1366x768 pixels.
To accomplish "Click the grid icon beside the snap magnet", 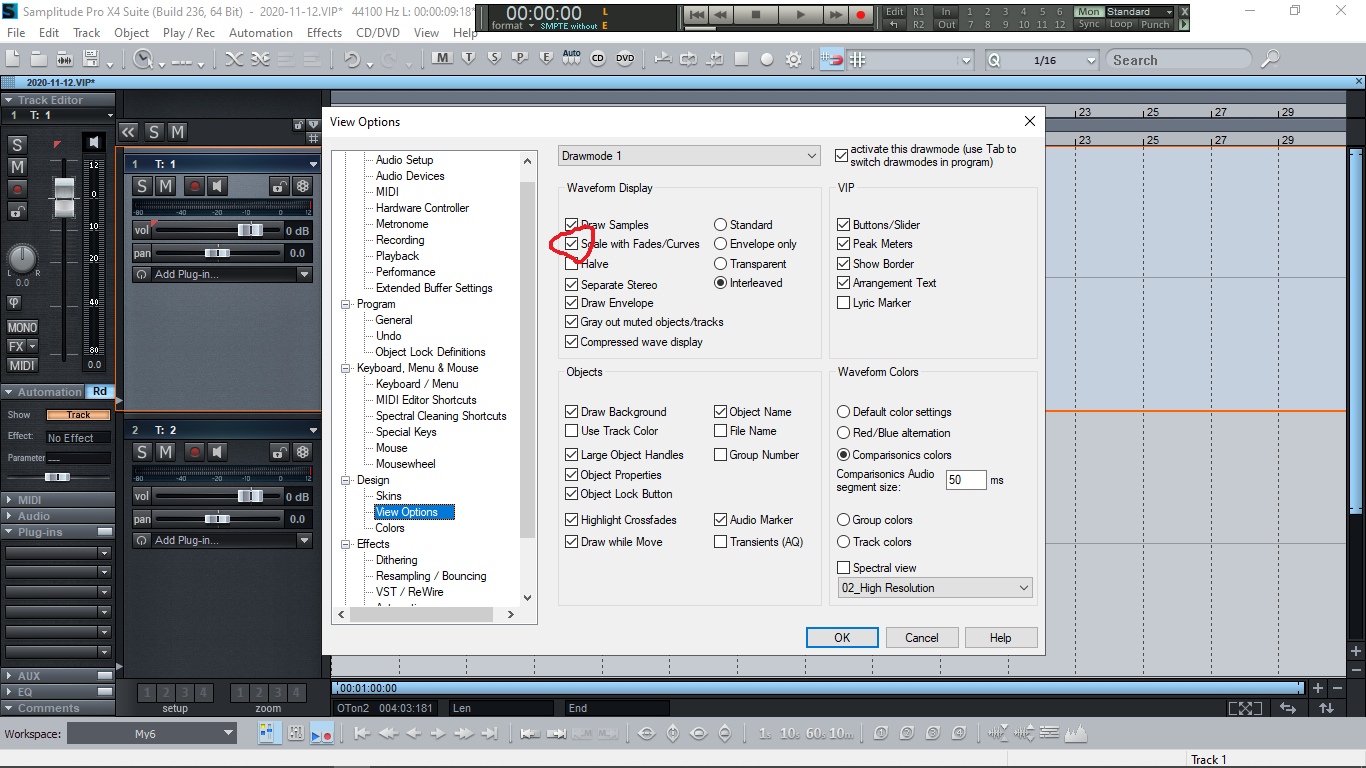I will (857, 60).
